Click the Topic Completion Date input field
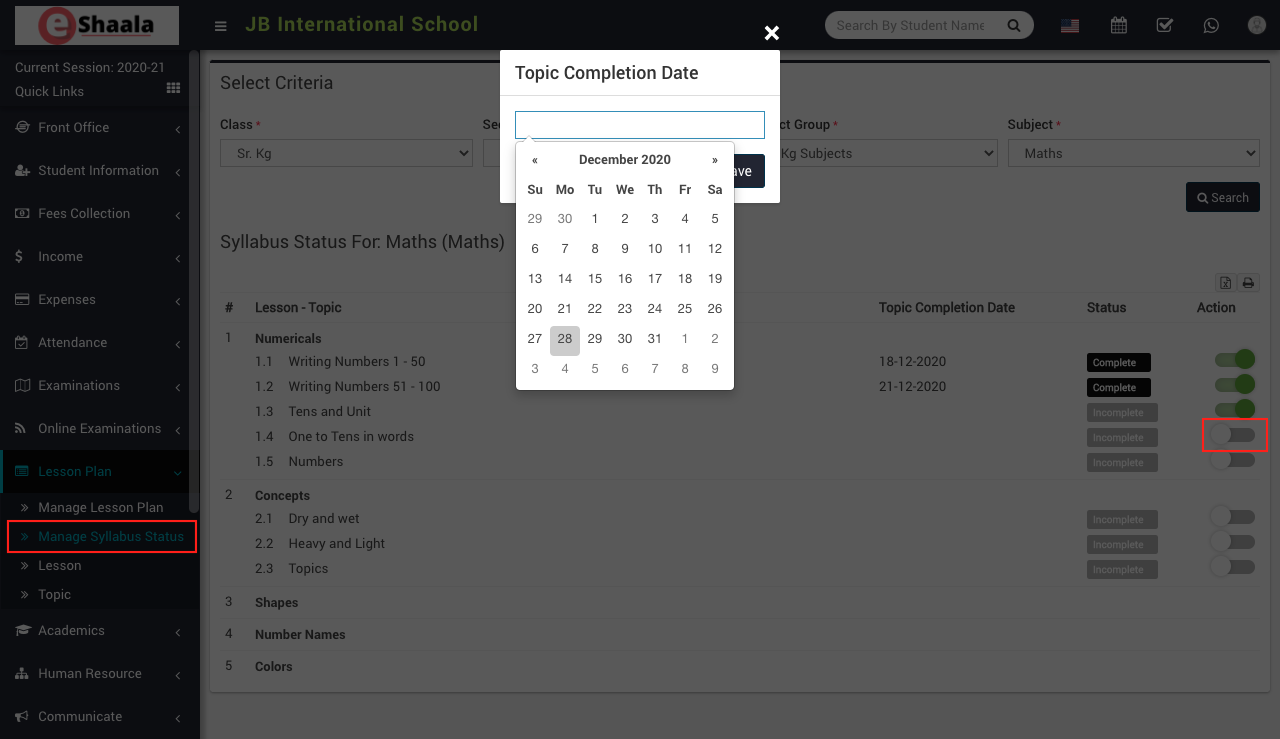Screen dimensions: 1280x739 coord(640,125)
